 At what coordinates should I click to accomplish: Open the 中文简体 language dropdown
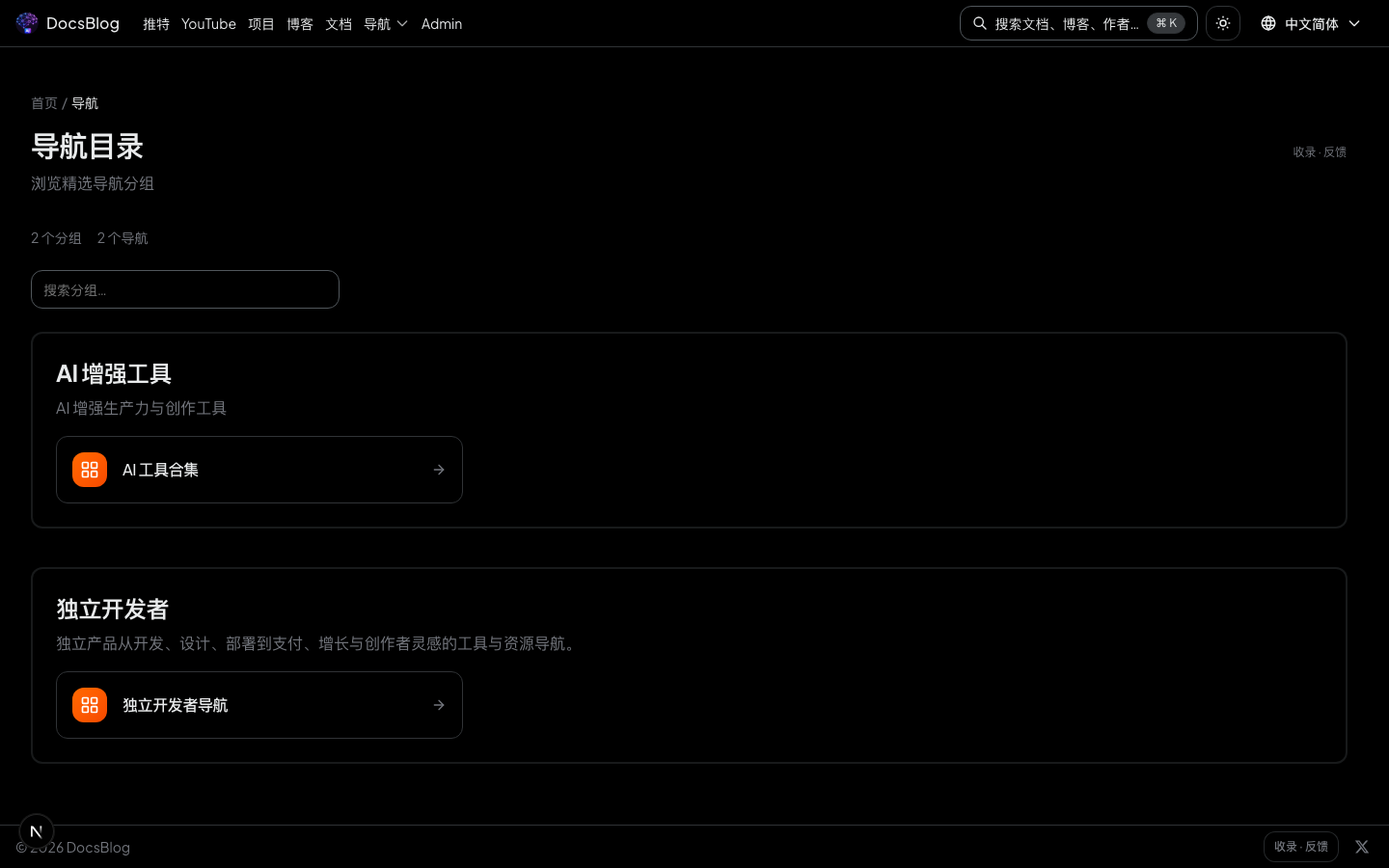[x=1312, y=23]
